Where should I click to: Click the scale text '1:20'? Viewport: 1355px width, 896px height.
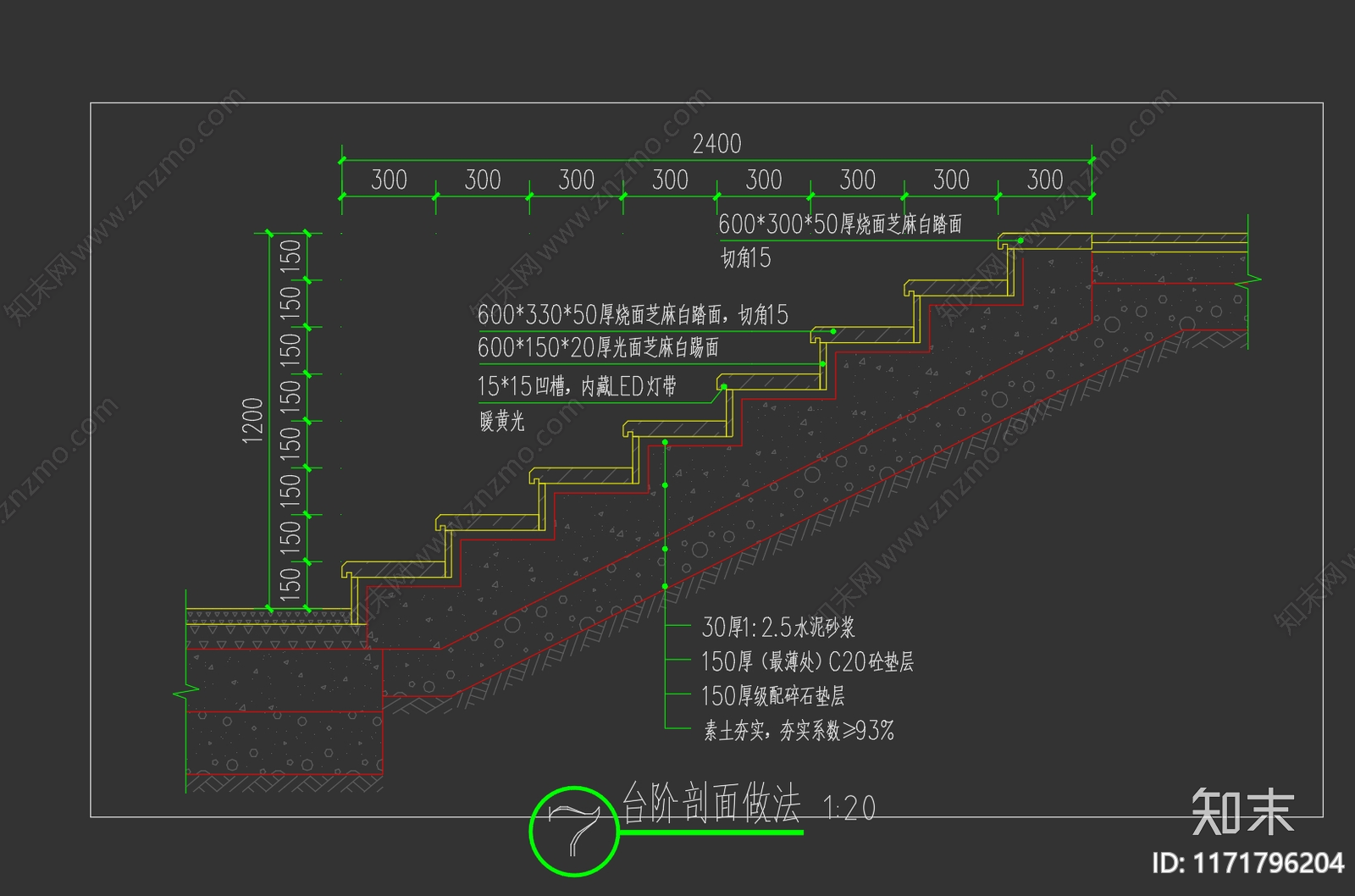(849, 808)
